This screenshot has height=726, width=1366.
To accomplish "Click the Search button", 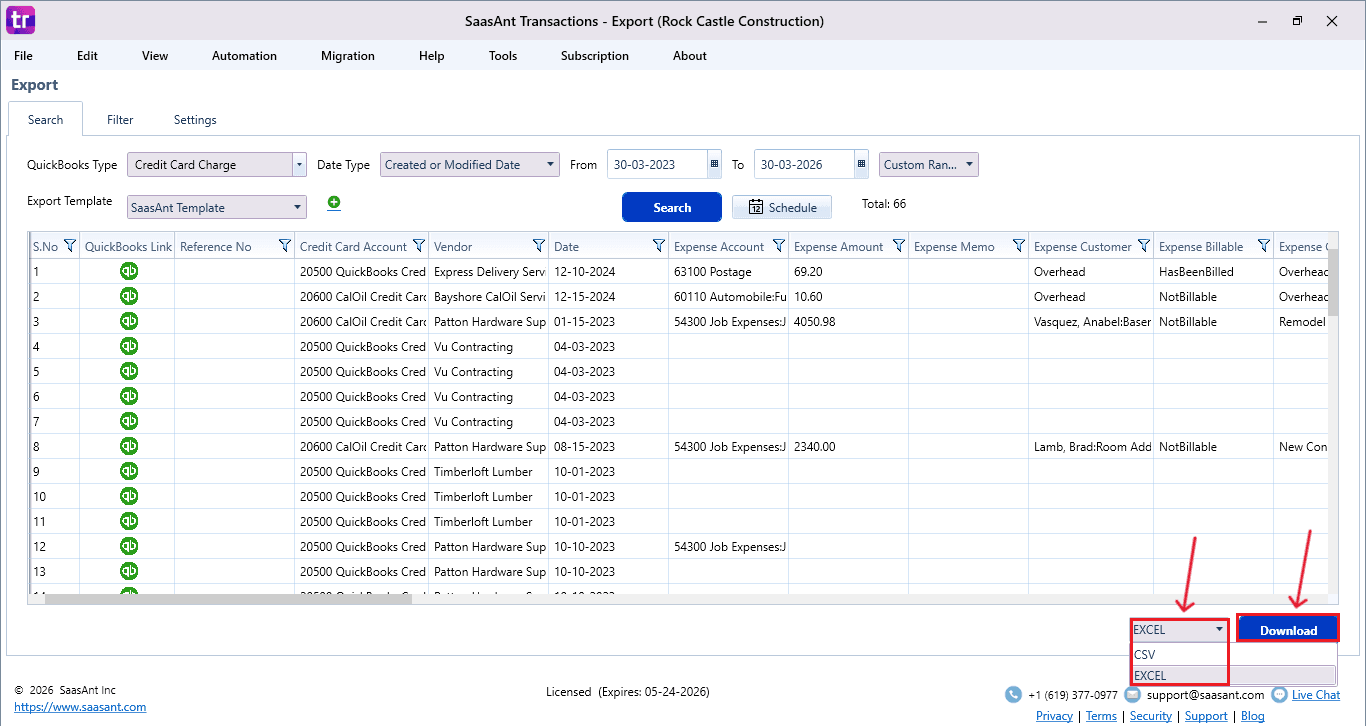I will click(x=671, y=207).
